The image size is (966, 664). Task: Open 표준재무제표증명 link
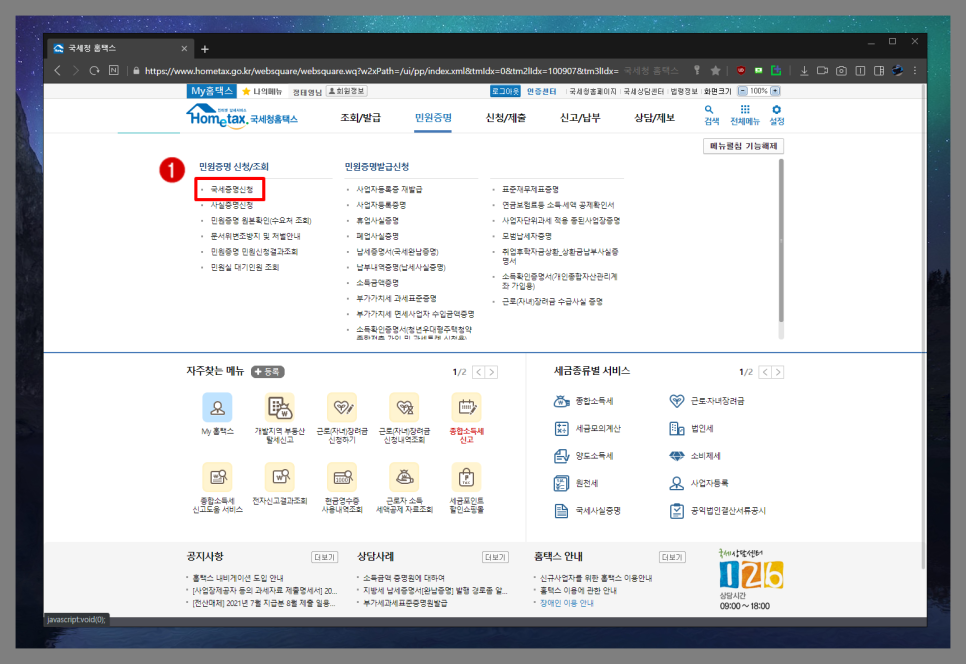(530, 189)
